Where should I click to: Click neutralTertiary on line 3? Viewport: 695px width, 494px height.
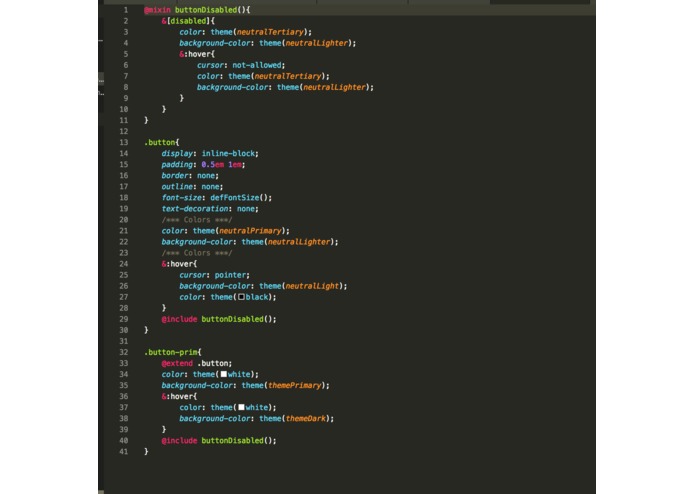[x=270, y=32]
